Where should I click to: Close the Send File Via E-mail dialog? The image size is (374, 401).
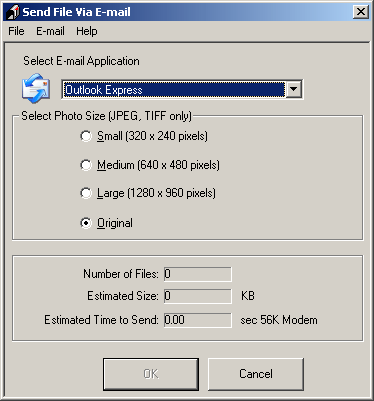tap(360, 12)
